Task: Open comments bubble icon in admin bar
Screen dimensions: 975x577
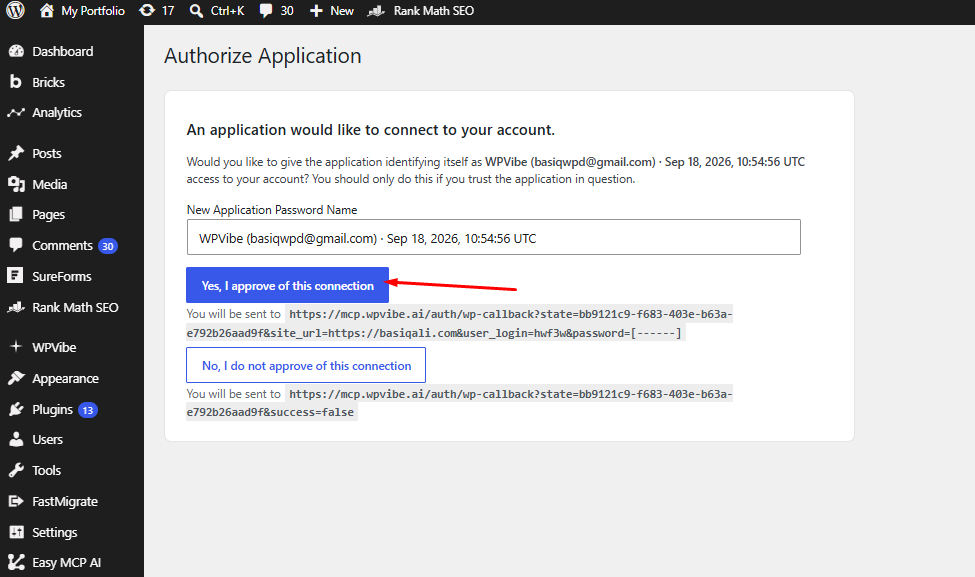Action: 266,11
